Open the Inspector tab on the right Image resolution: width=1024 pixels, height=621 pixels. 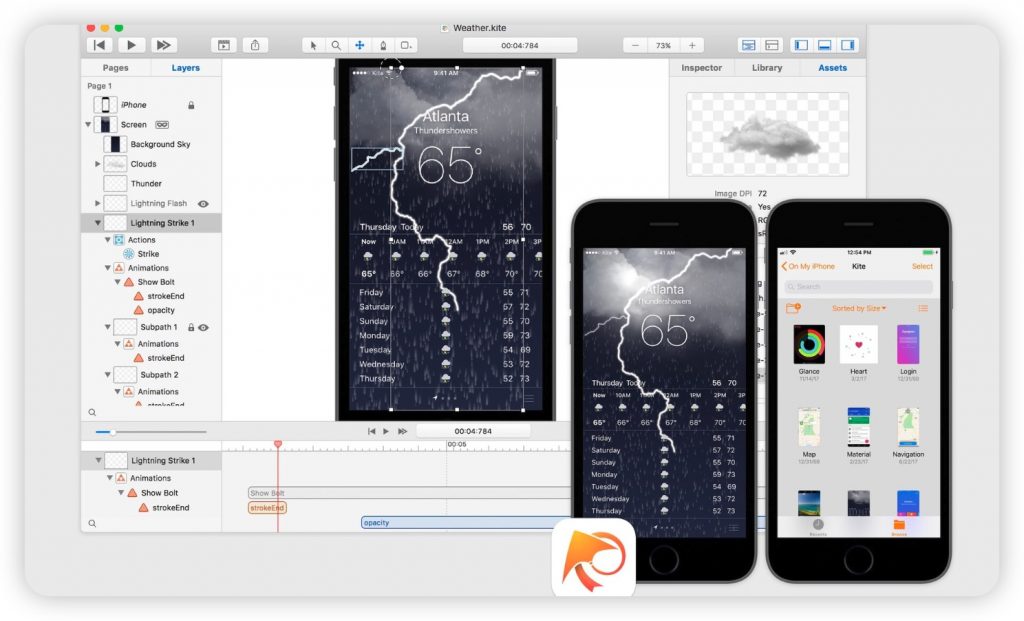(x=701, y=67)
